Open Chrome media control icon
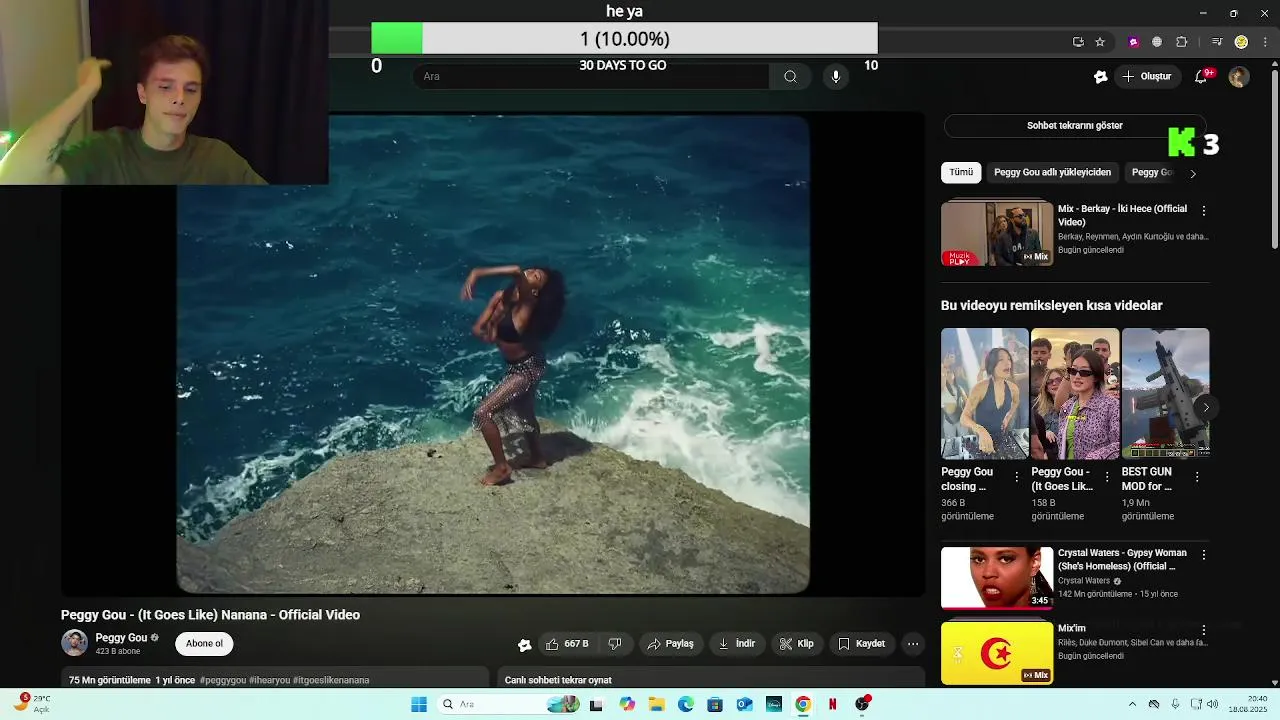This screenshot has height=720, width=1280. click(x=1217, y=42)
